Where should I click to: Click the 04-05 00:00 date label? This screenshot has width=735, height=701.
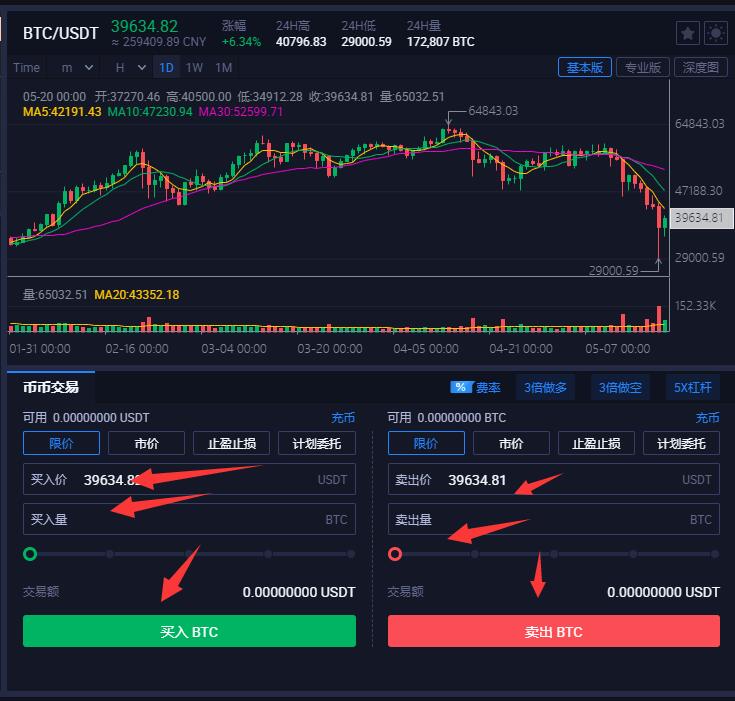[426, 349]
